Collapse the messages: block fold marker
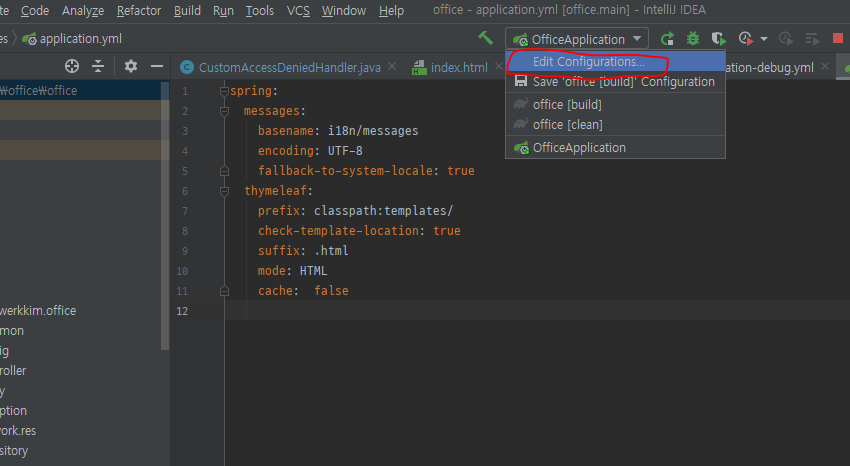850x466 pixels. point(224,111)
